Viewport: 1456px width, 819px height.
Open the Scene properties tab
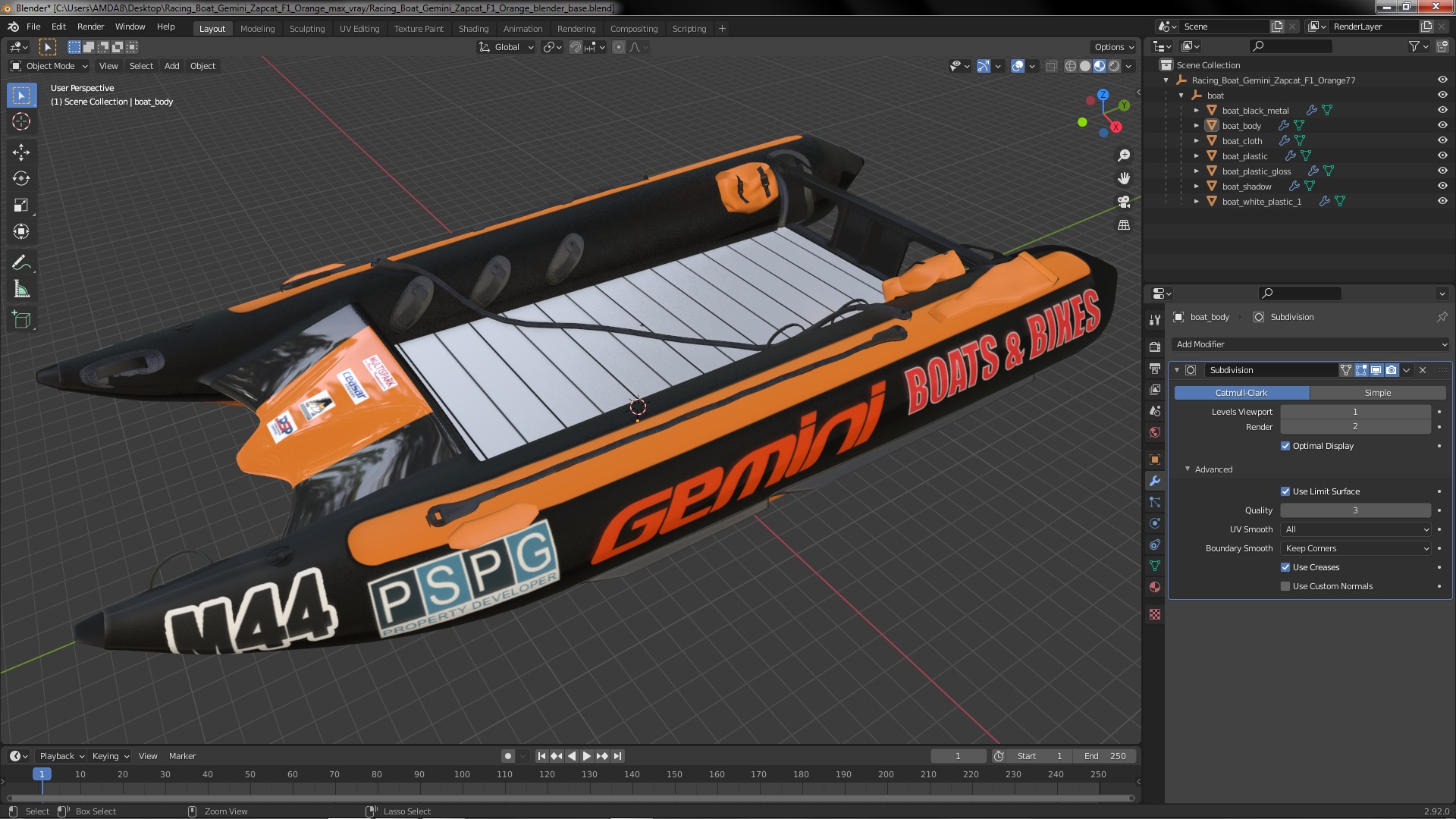click(x=1155, y=411)
